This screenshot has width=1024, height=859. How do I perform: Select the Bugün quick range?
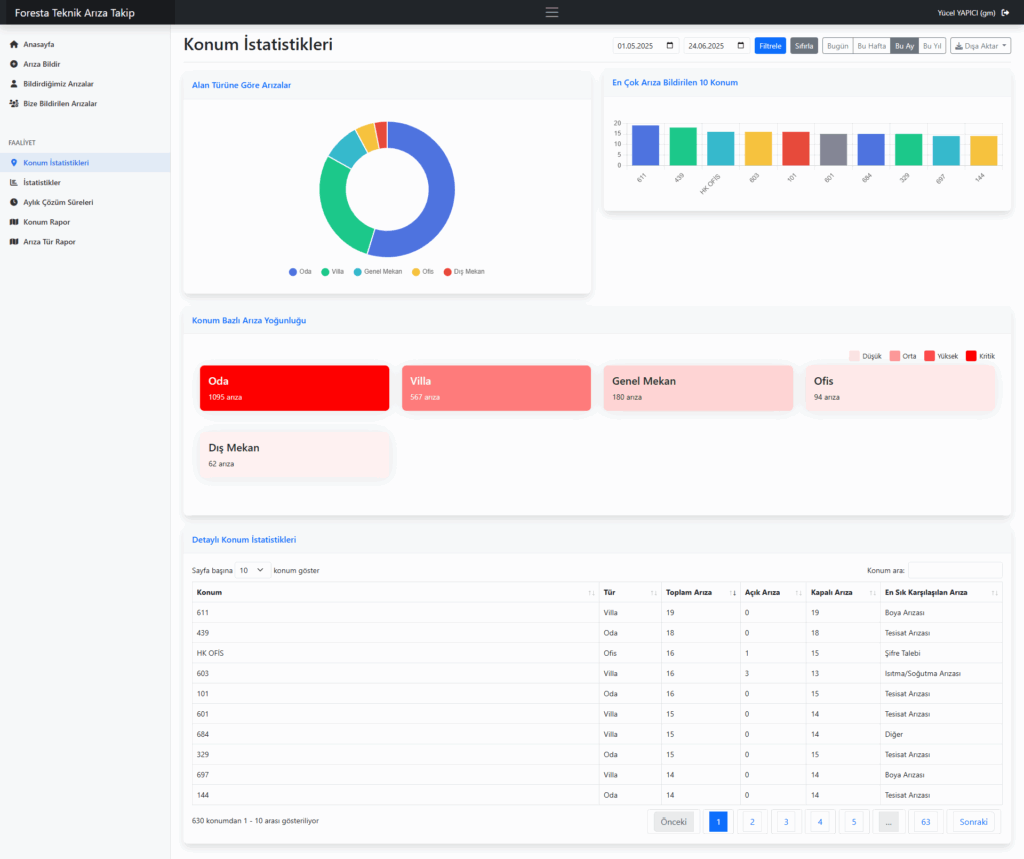[x=837, y=46]
